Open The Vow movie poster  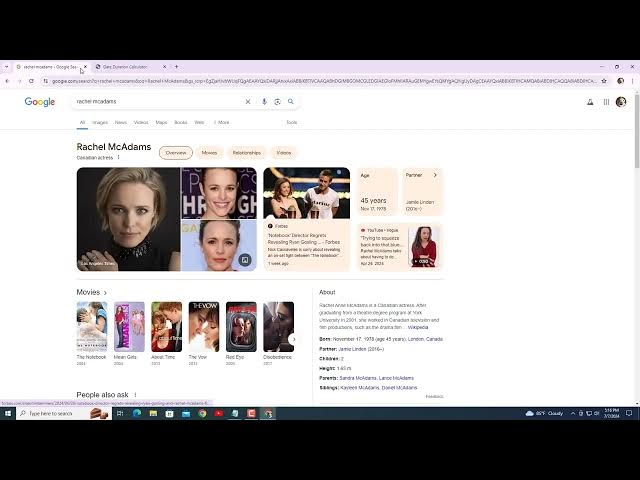tap(204, 327)
